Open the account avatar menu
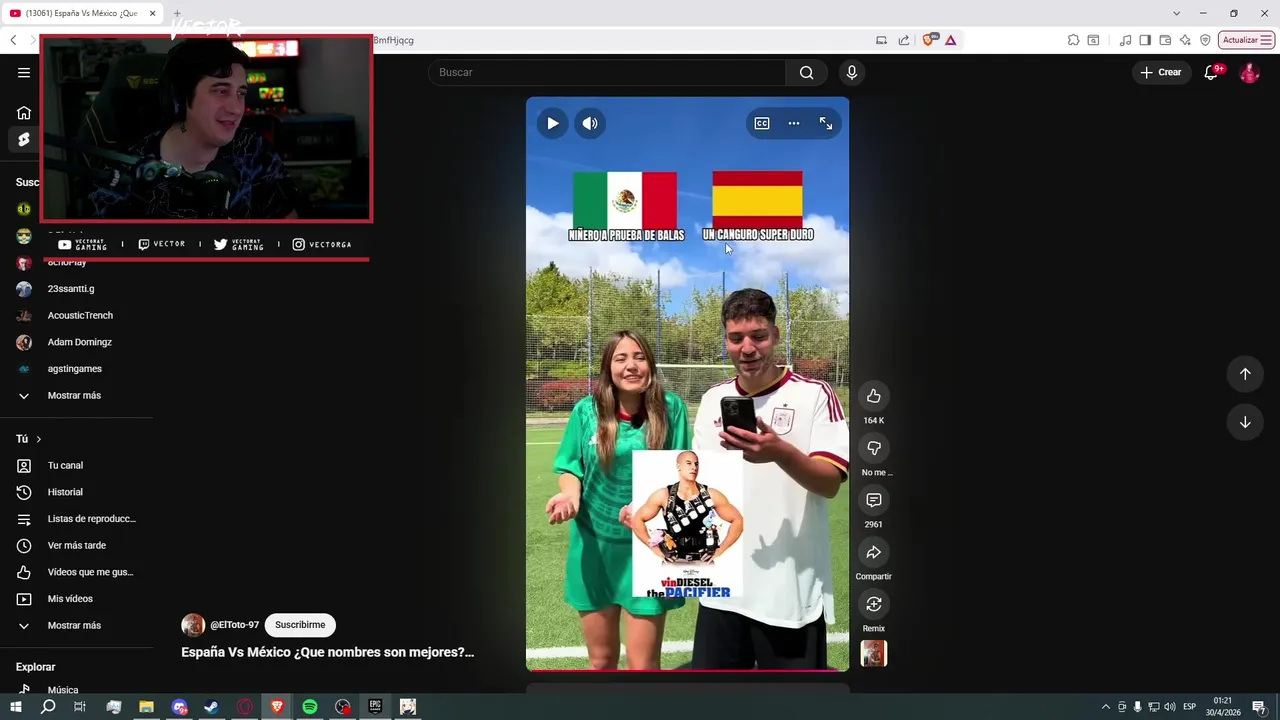Screen dimensions: 1280x720 [1249, 72]
